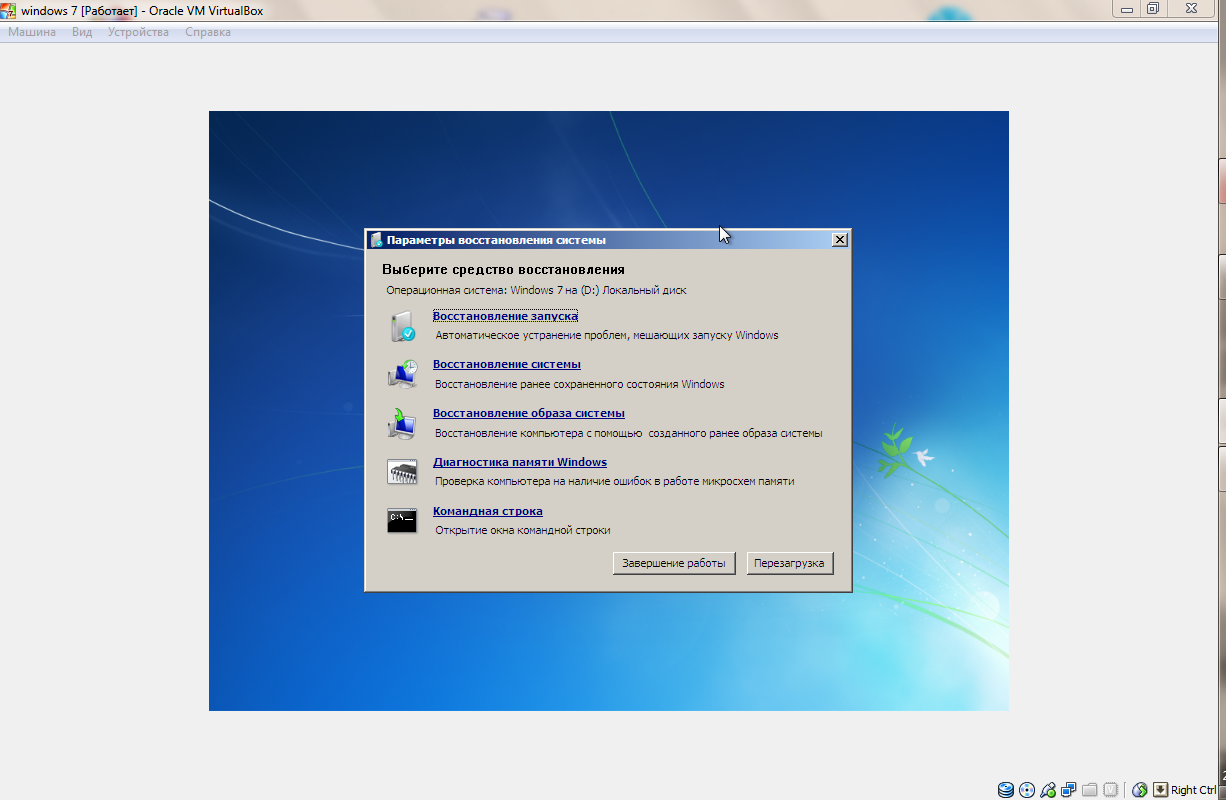Click the recovery dialog title bar icon
1226x800 pixels.
[x=376, y=240]
